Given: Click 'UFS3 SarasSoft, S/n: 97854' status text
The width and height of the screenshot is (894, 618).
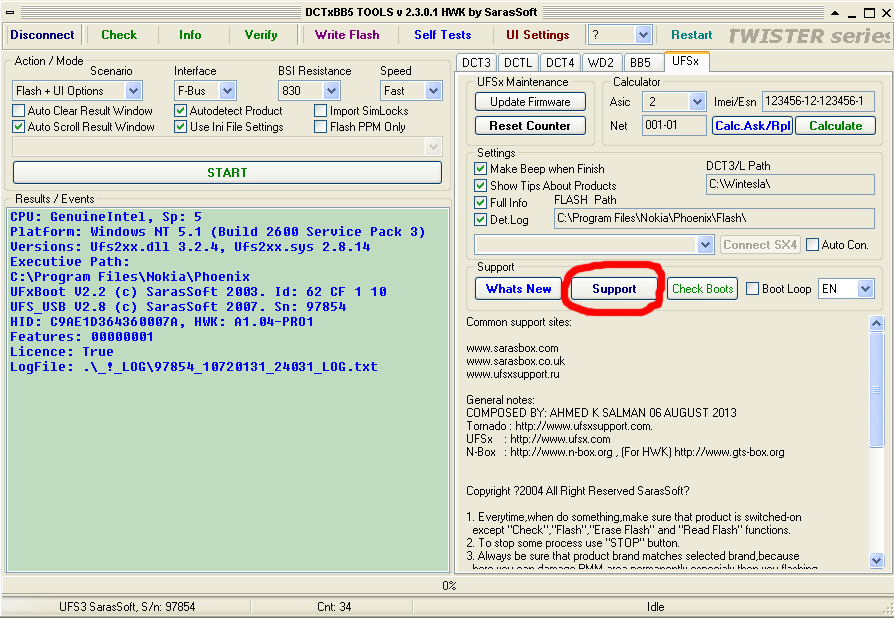Looking at the screenshot, I should [x=127, y=607].
